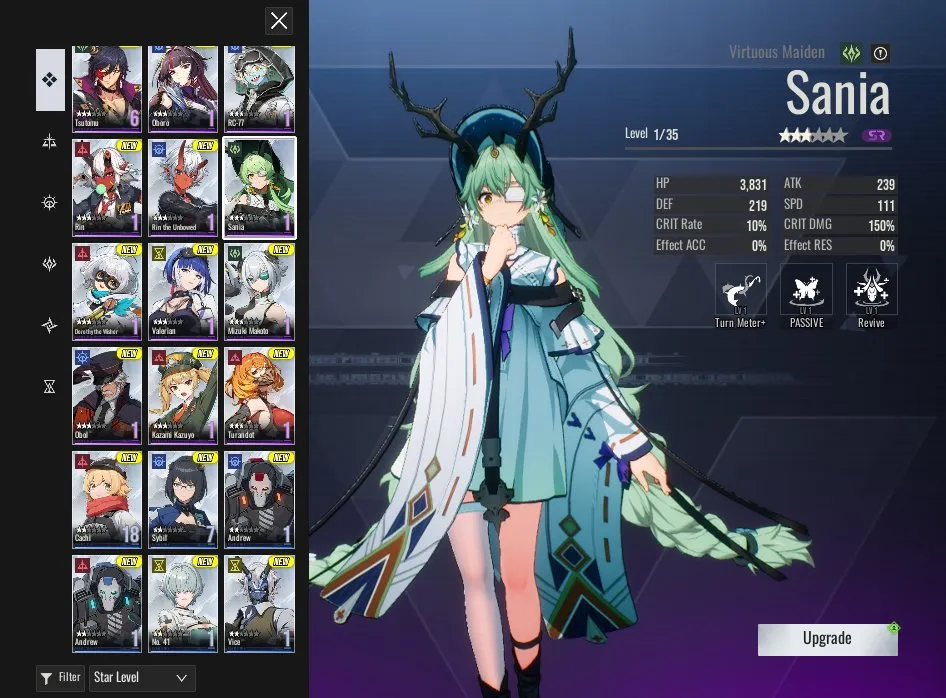Filter roster by the faceted-diamond class icon
The image size is (946, 698).
coord(49,264)
